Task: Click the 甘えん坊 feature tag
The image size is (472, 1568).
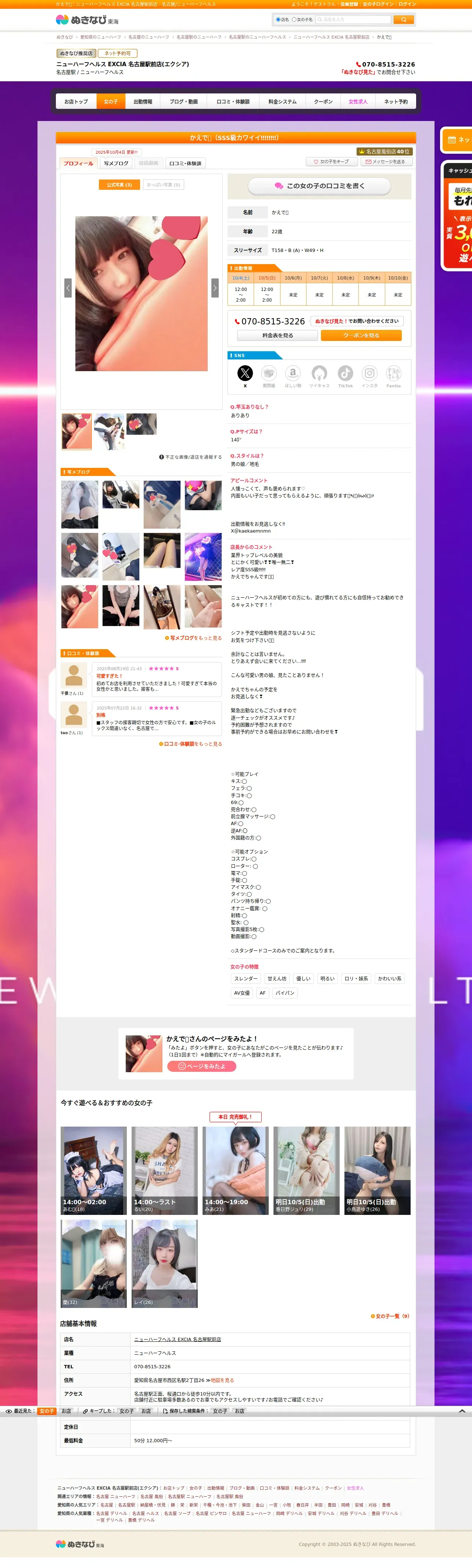Action: coord(277,979)
